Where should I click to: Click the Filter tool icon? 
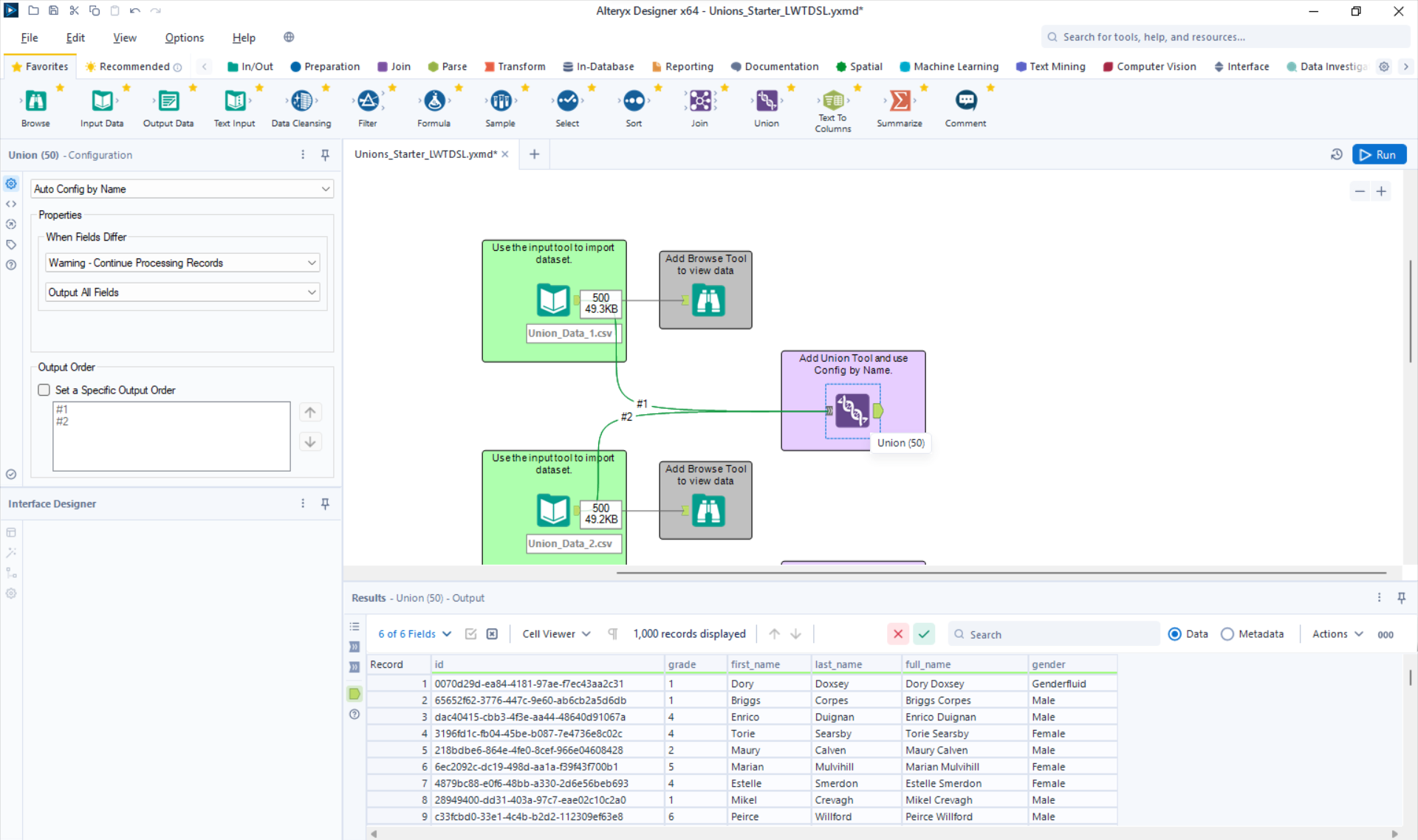pyautogui.click(x=368, y=100)
